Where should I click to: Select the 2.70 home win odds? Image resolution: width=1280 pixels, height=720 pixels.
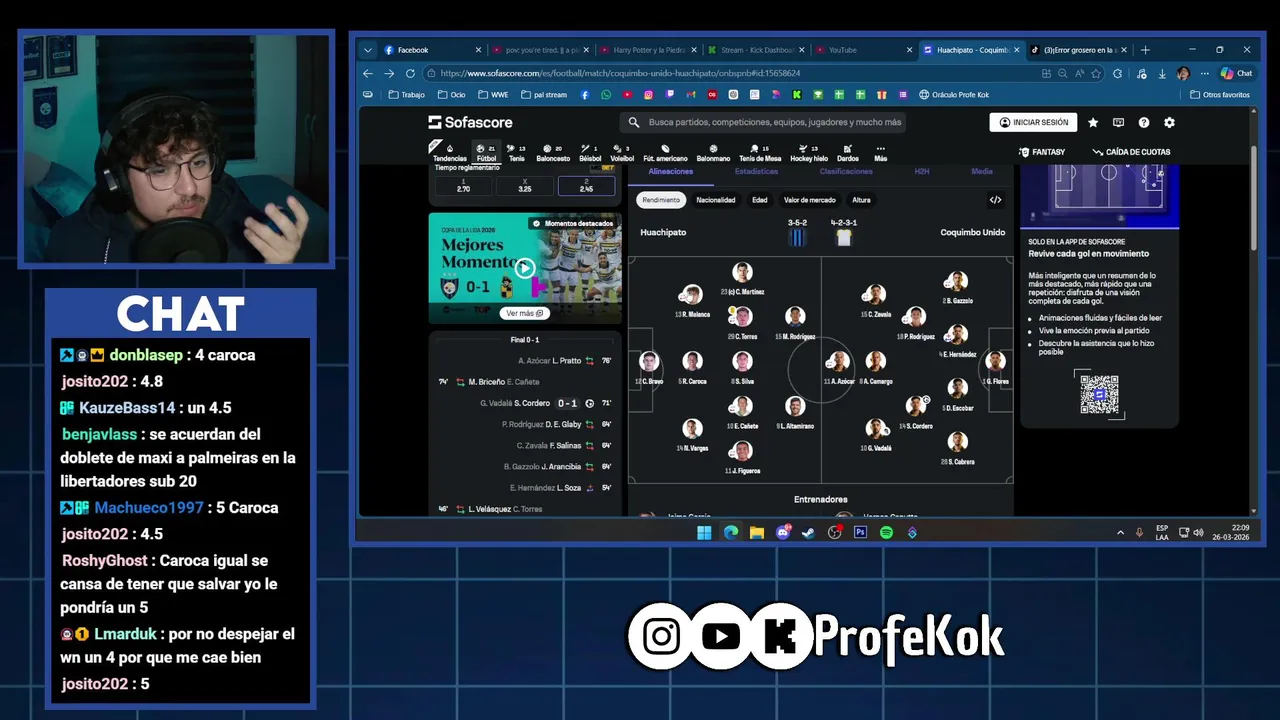[463, 186]
